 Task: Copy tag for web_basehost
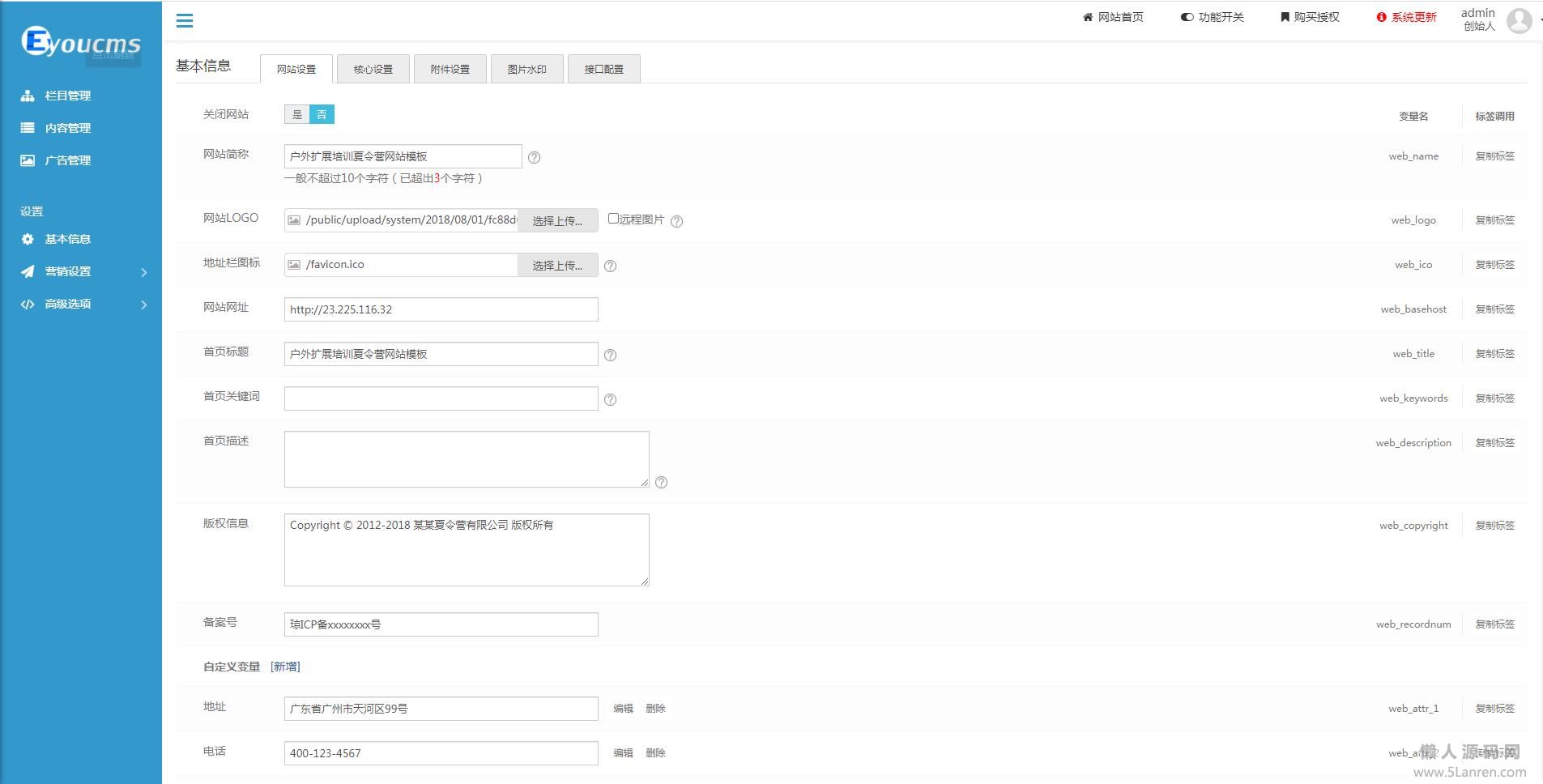pos(1494,309)
